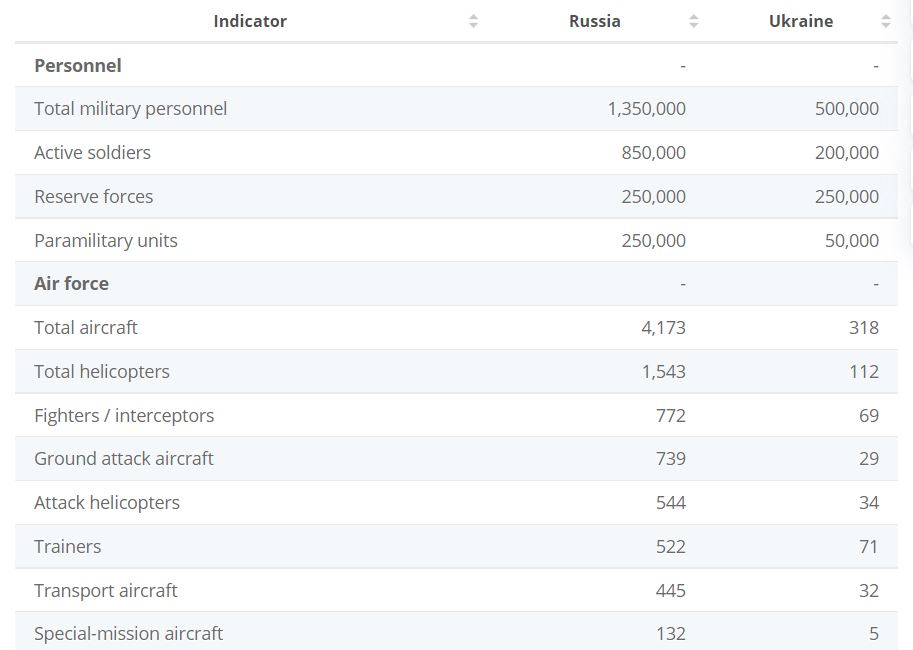Select the Reserve forces row label

[94, 196]
